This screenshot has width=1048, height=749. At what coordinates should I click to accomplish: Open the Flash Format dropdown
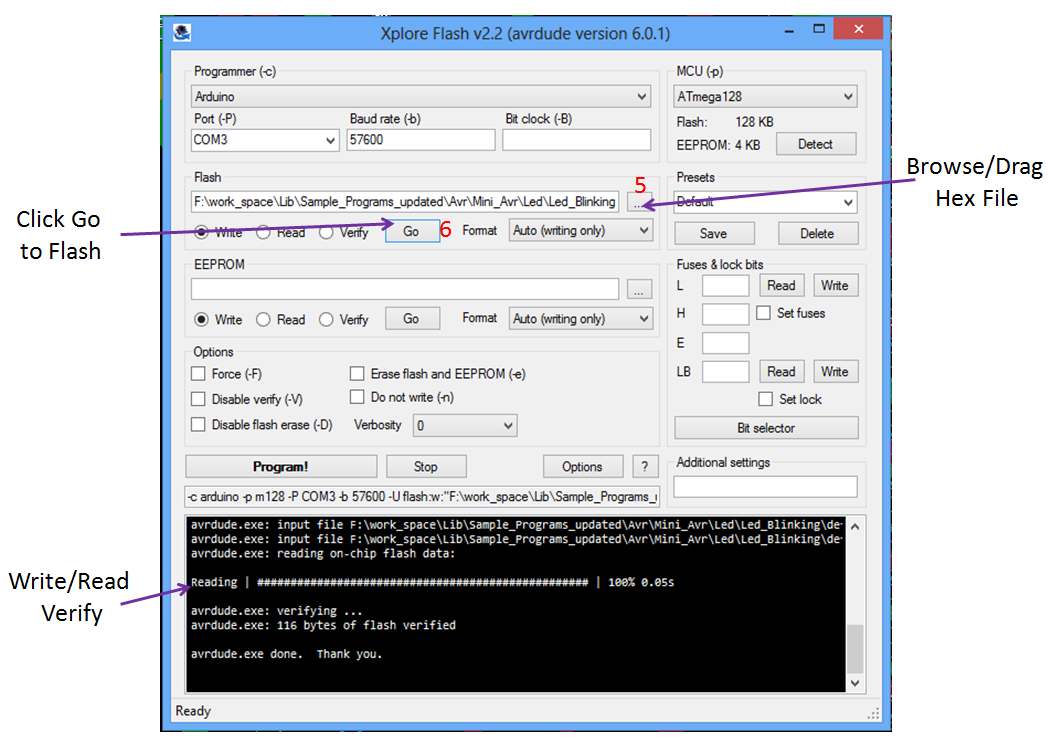[x=580, y=231]
